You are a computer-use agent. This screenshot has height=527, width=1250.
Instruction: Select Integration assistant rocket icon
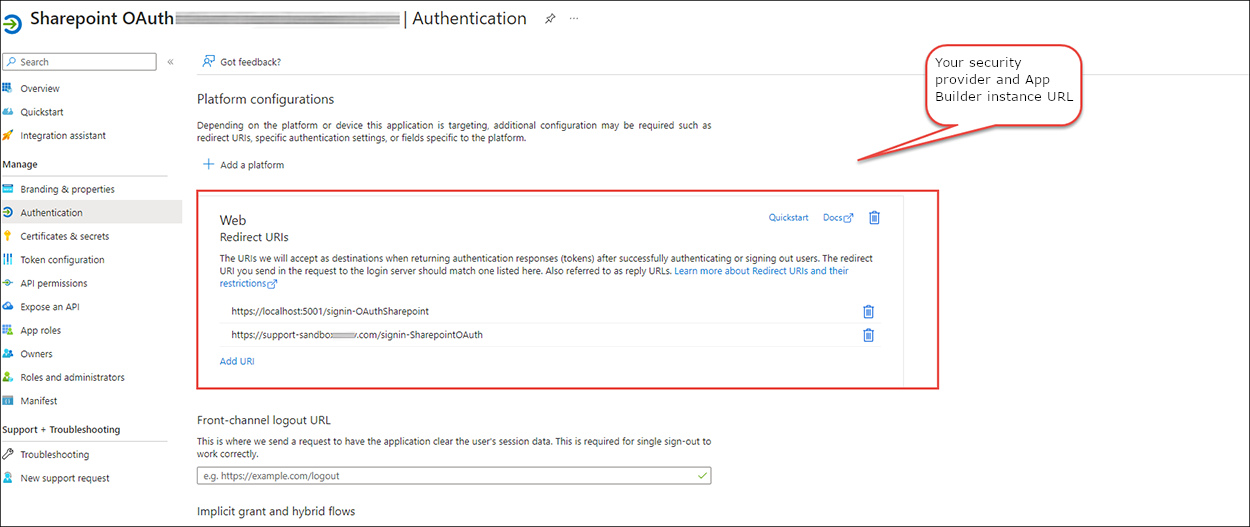coord(8,136)
